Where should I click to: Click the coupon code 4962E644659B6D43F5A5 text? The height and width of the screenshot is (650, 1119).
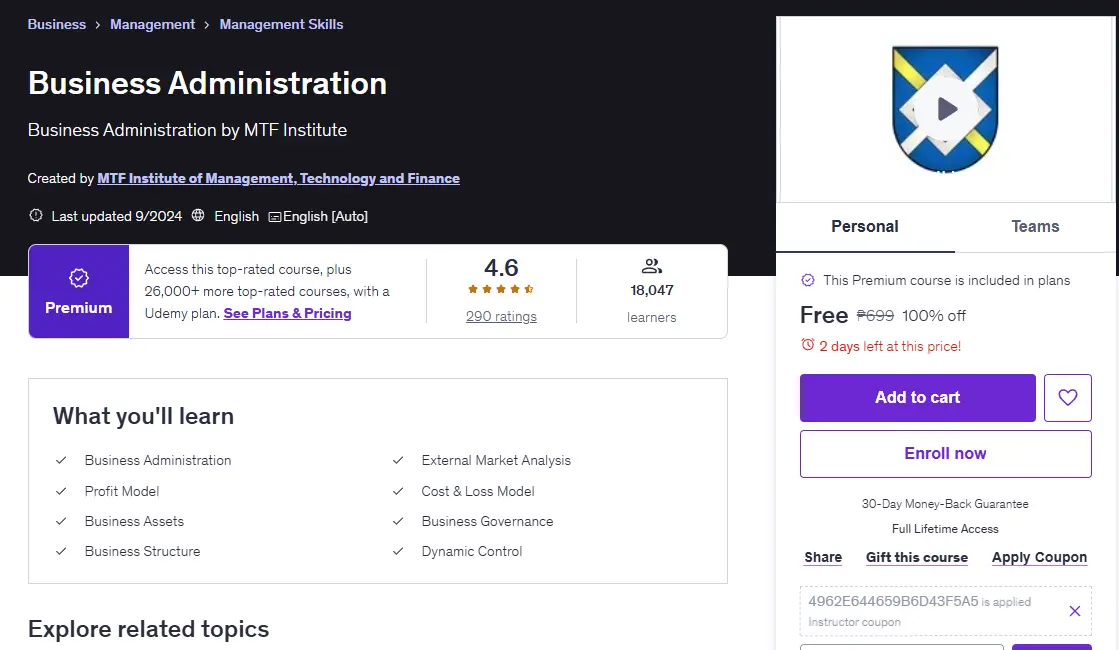pyautogui.click(x=893, y=601)
